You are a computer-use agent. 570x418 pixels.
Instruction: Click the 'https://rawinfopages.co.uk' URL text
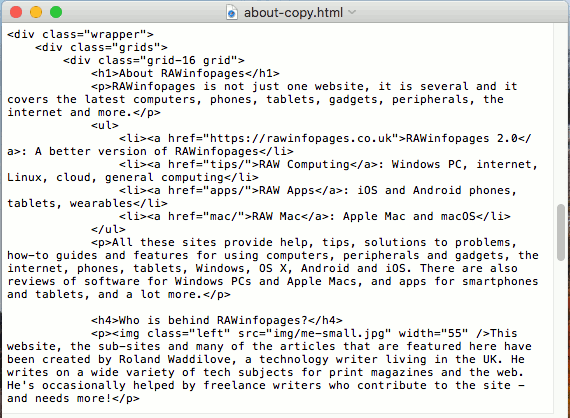[x=301, y=138]
